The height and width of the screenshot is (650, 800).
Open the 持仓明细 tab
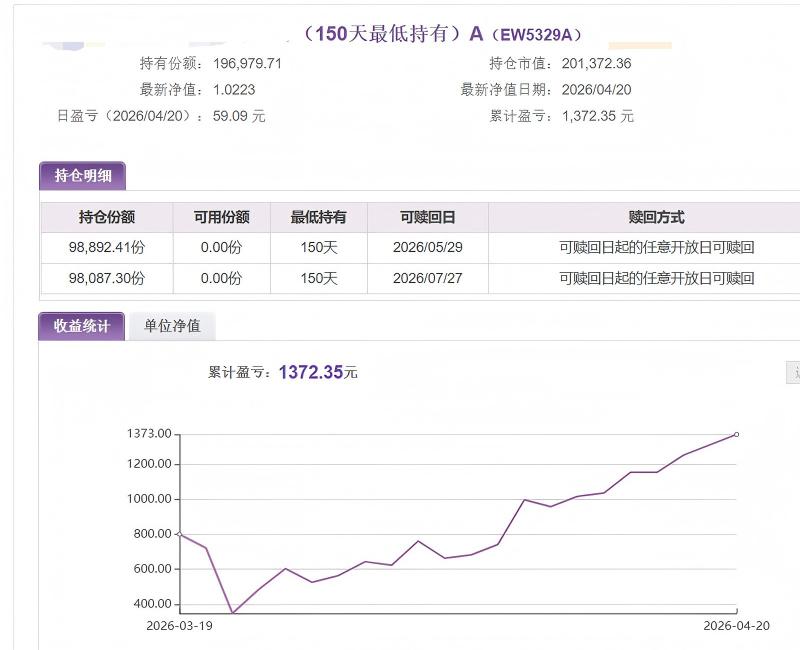tap(82, 176)
